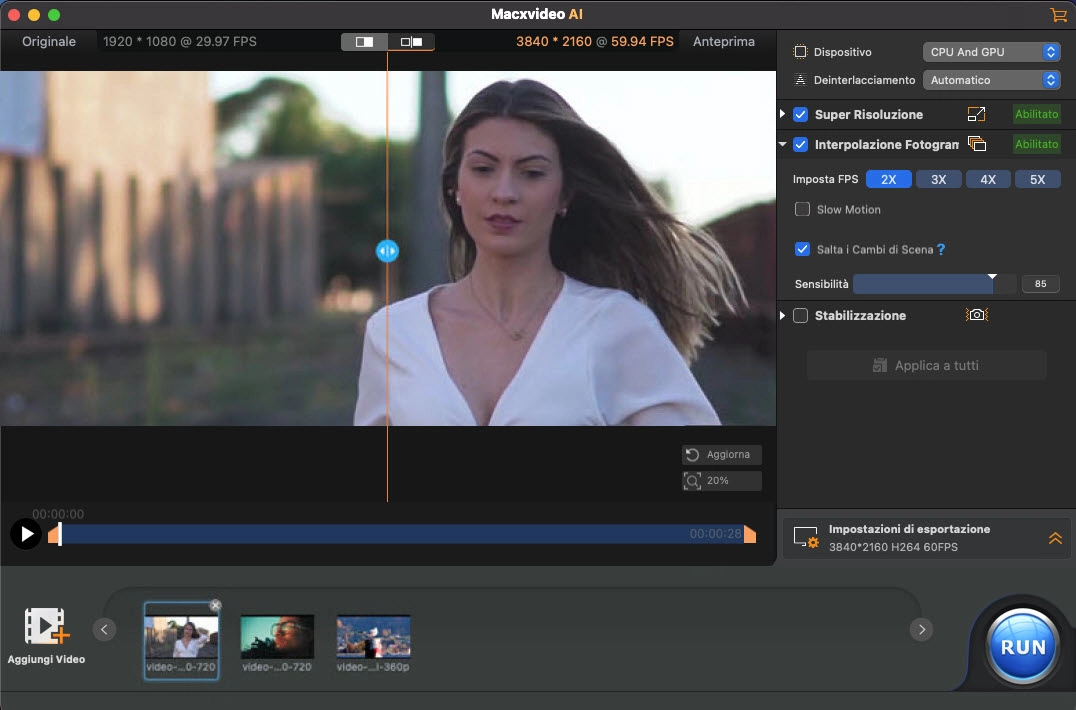The height and width of the screenshot is (710, 1076).
Task: Click the Add Video icon
Action: [x=46, y=627]
